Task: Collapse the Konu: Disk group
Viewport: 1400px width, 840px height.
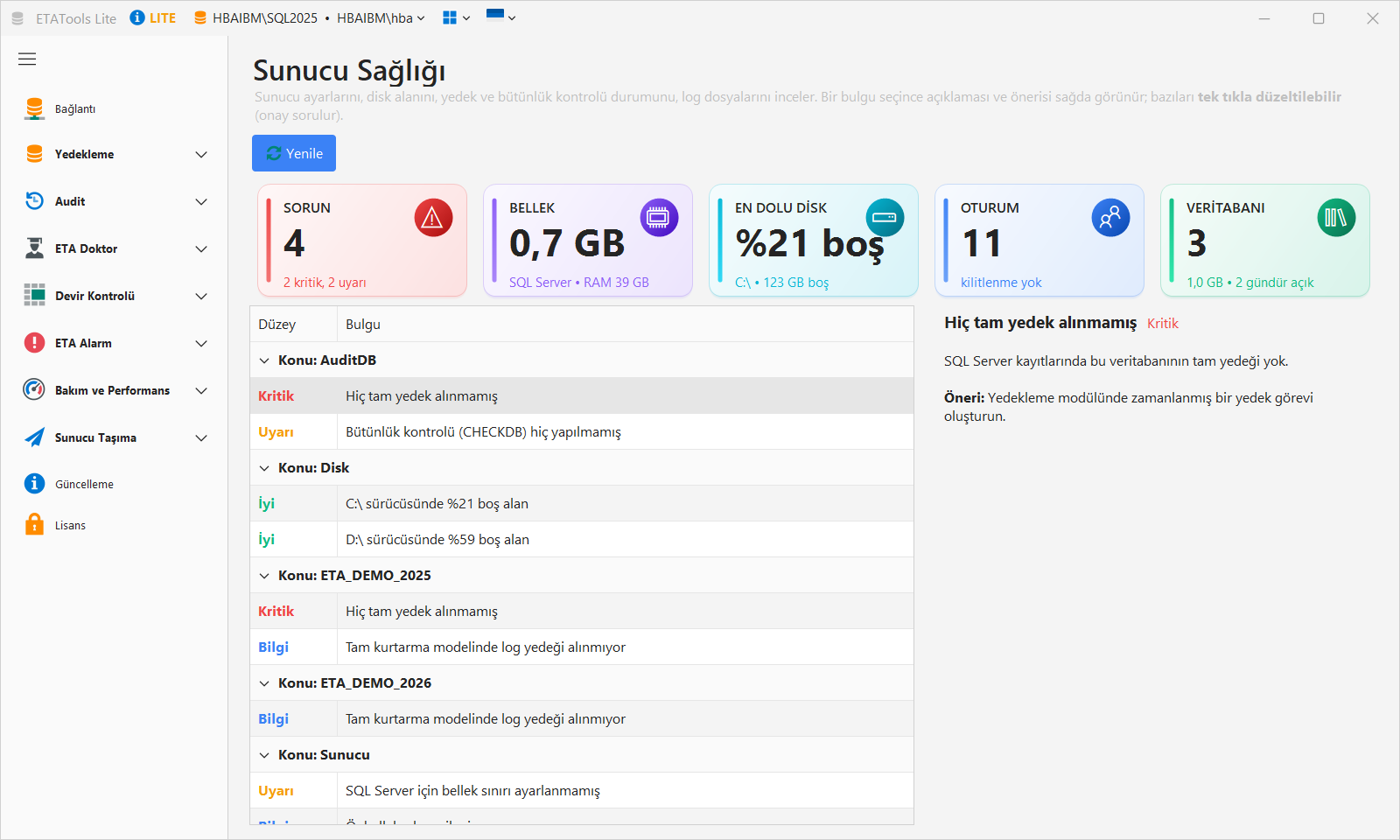Action: pyautogui.click(x=264, y=468)
